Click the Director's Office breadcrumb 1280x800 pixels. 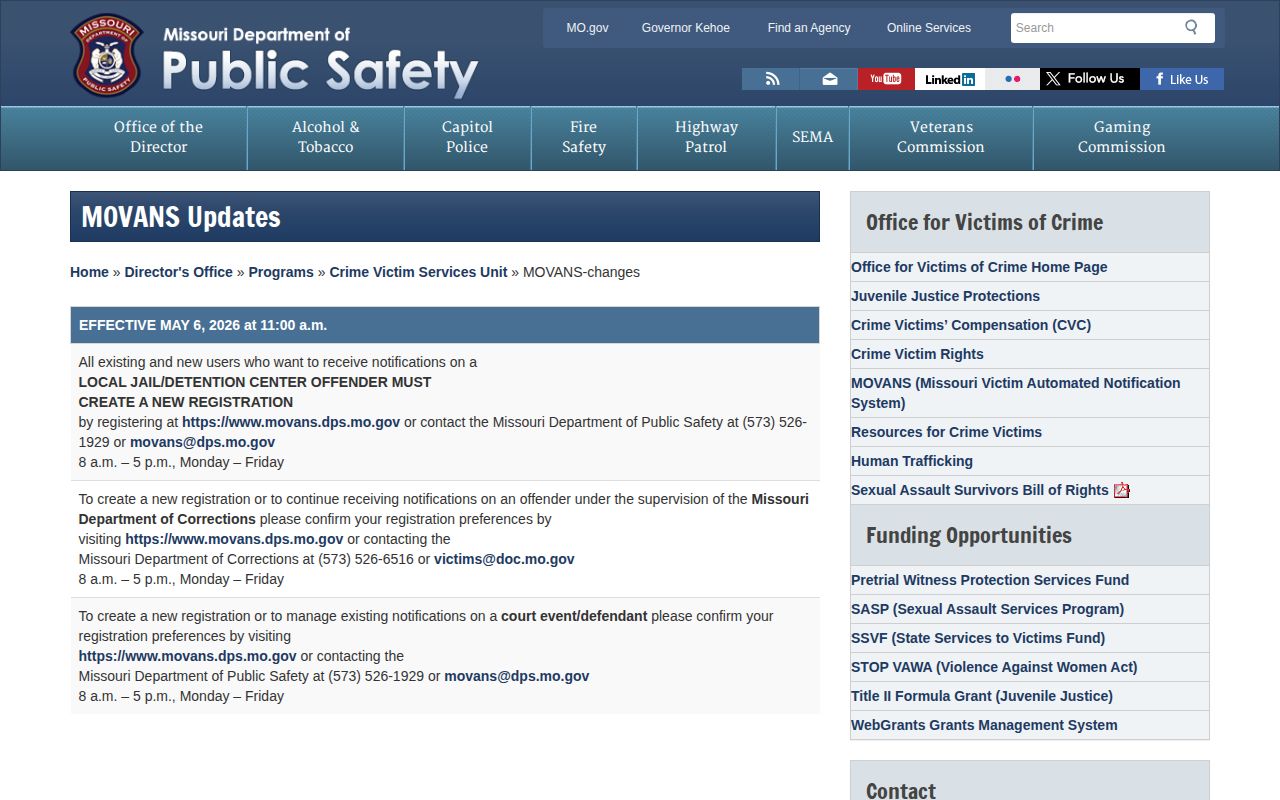pyautogui.click(x=178, y=272)
